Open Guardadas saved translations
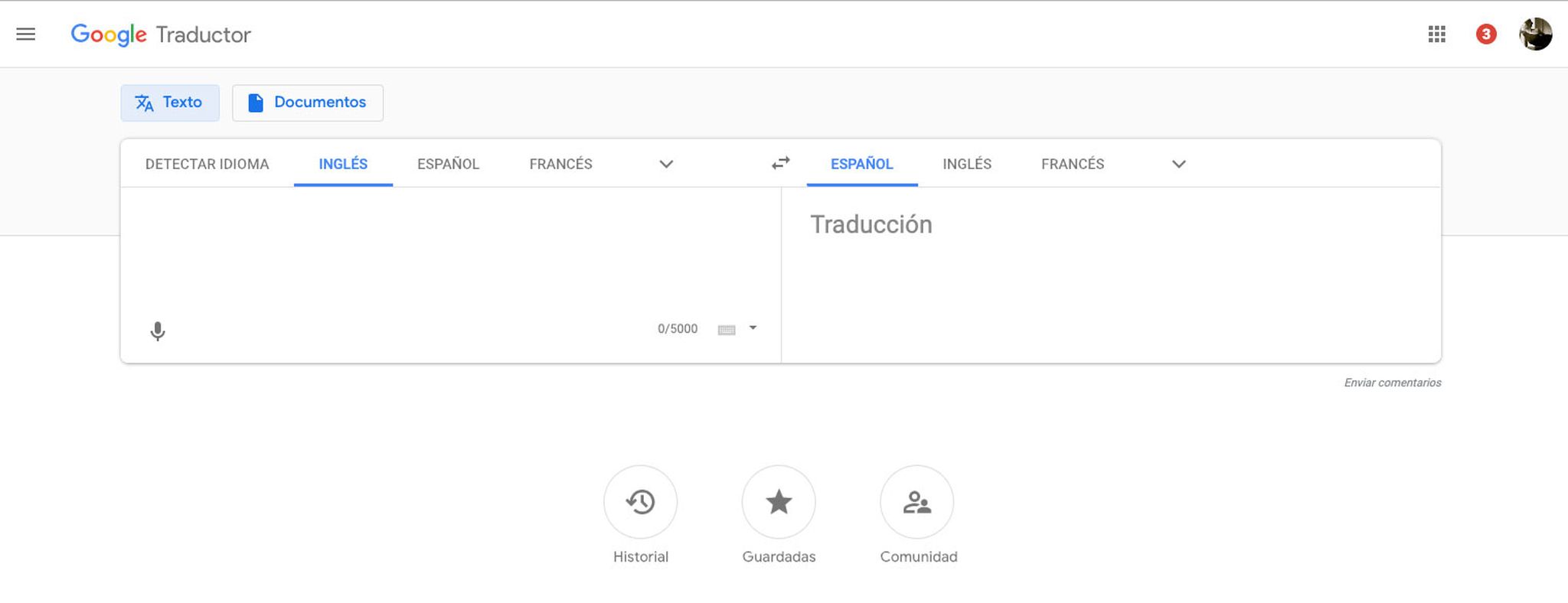Viewport: 1568px width, 603px height. click(779, 503)
